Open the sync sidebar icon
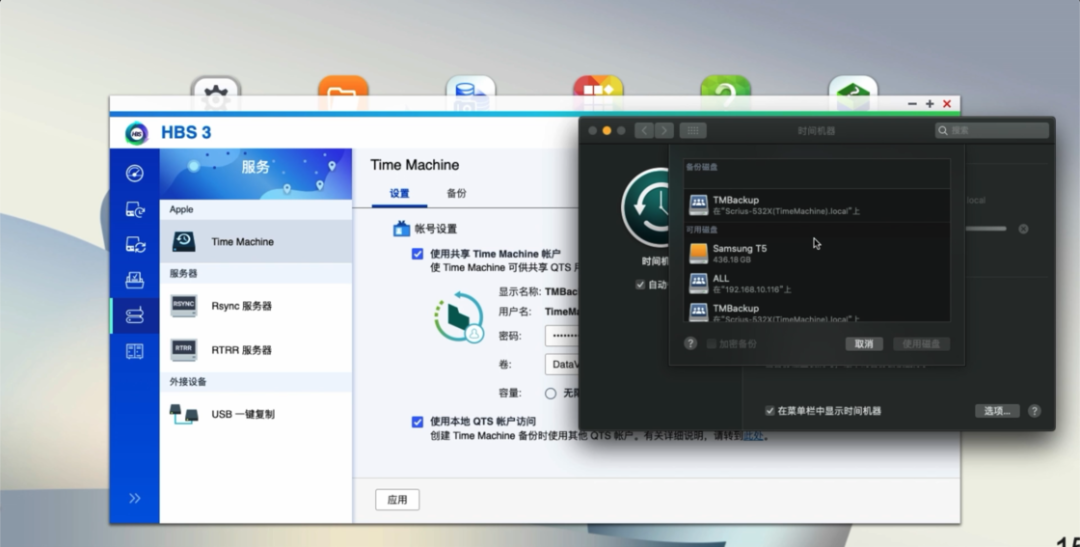Viewport: 1080px width, 547px height. point(134,245)
